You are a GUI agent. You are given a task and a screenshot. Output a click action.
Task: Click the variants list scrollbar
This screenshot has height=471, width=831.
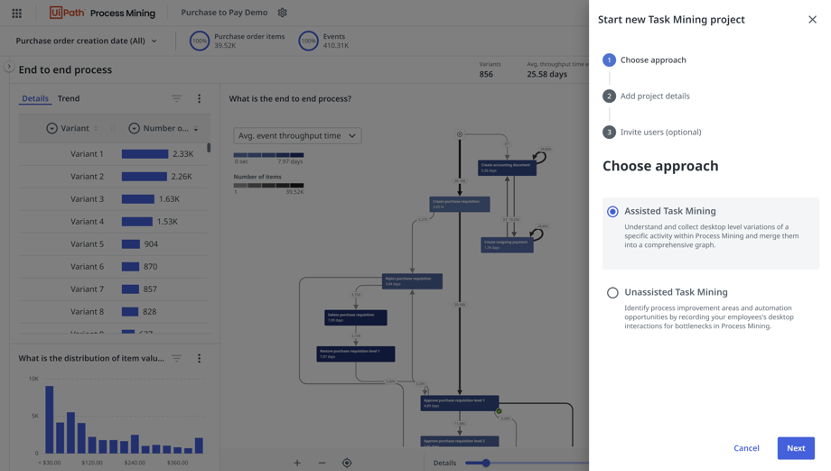209,147
